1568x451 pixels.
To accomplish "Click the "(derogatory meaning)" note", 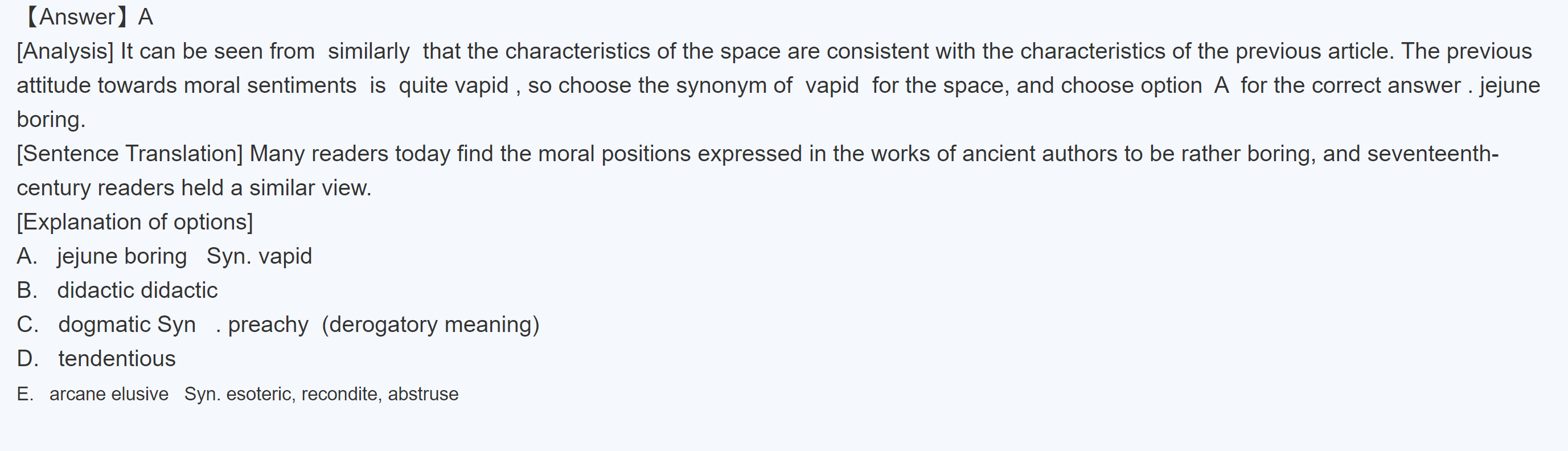I will (x=430, y=325).
